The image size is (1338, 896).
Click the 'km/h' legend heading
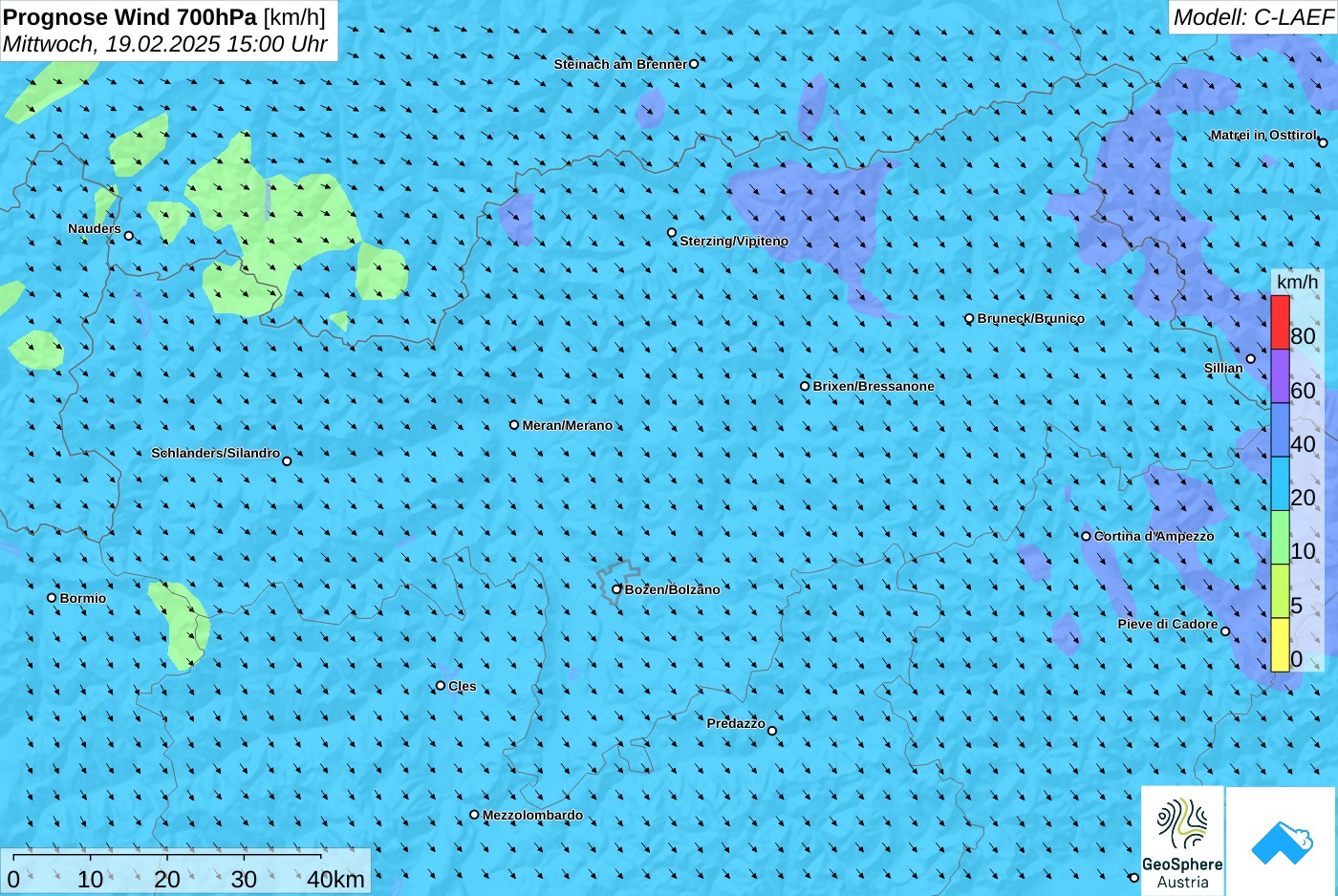point(1298,282)
